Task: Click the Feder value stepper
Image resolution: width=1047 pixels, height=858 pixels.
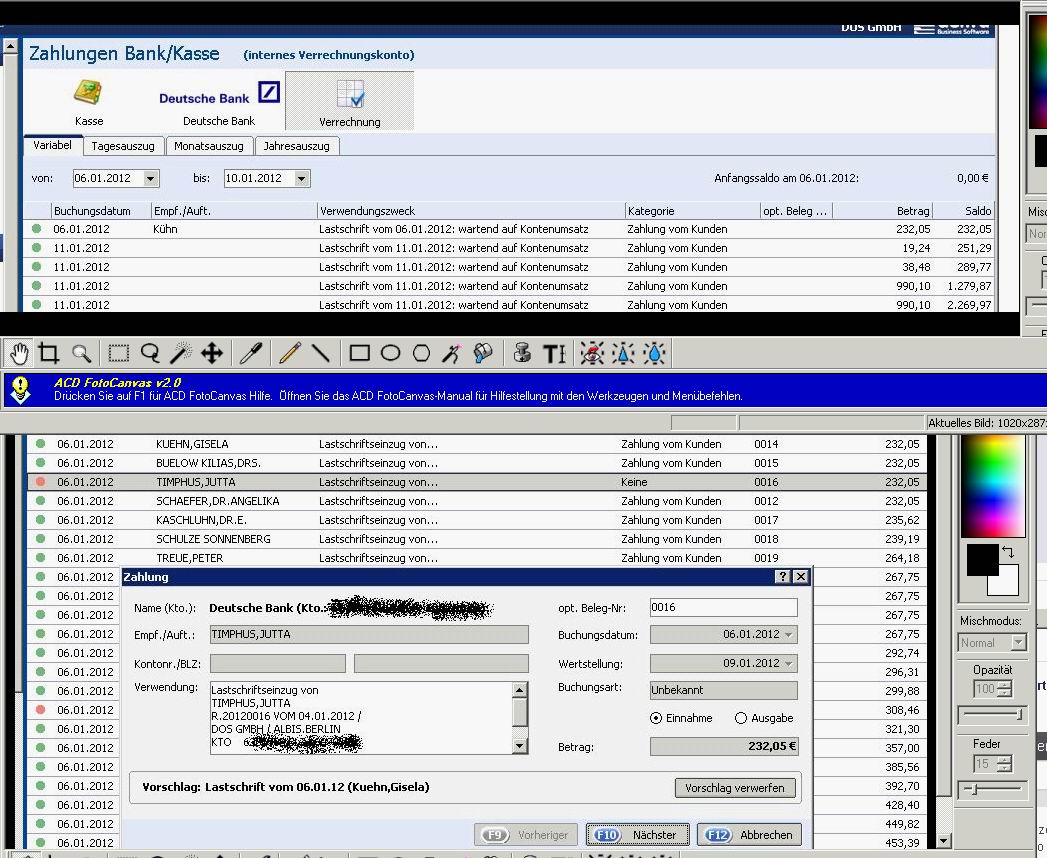Action: pos(1004,763)
